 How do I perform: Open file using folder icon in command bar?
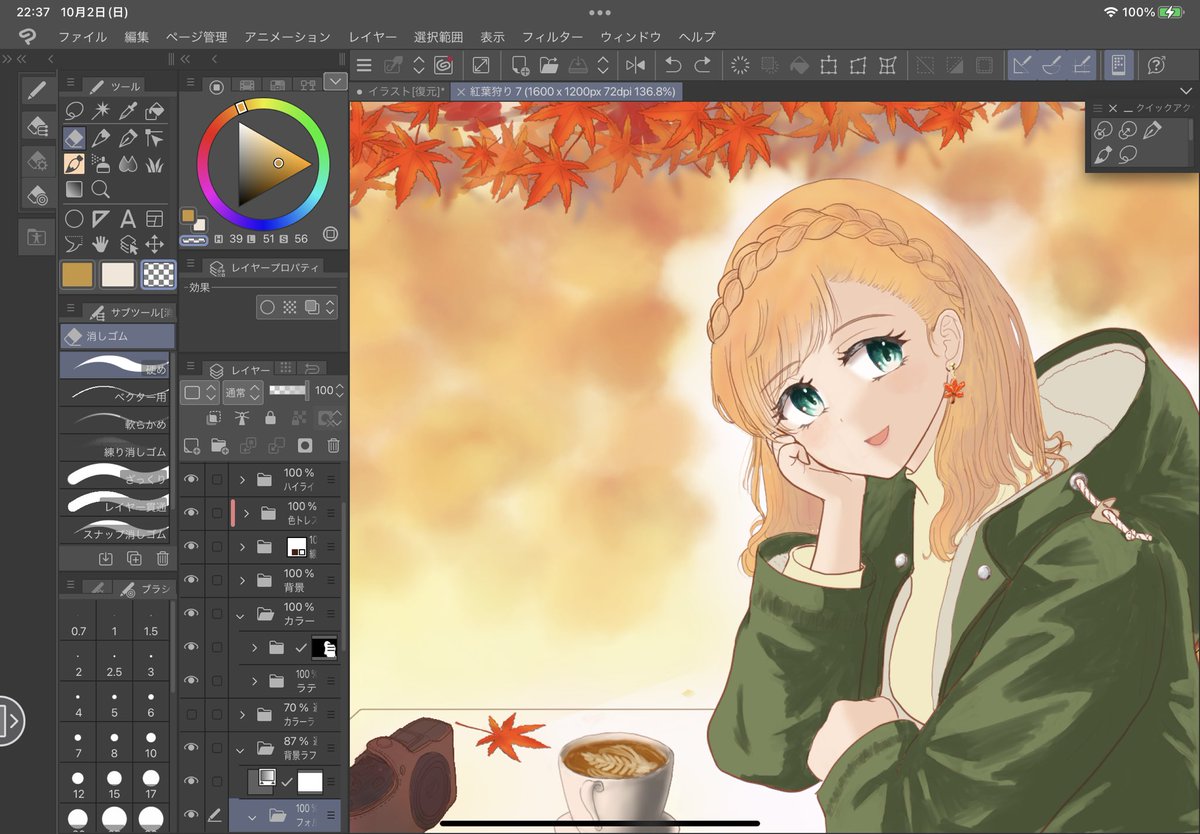click(x=549, y=65)
